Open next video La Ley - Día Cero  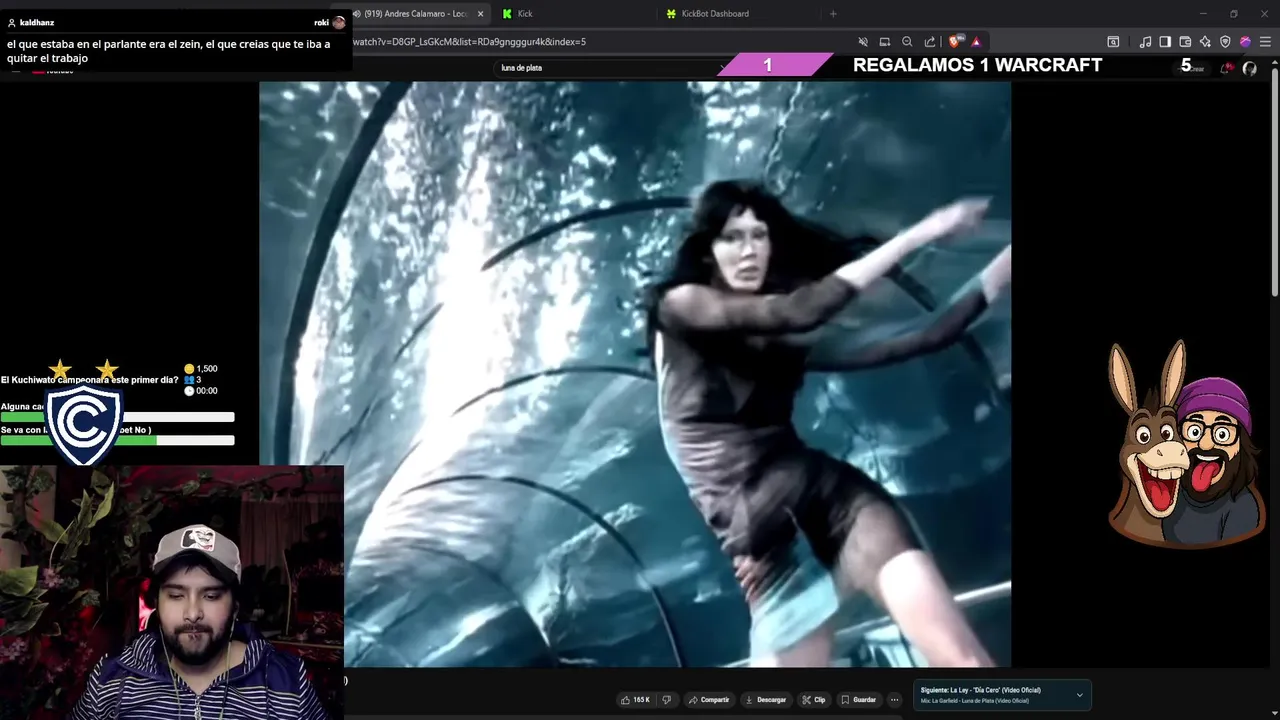pos(981,690)
